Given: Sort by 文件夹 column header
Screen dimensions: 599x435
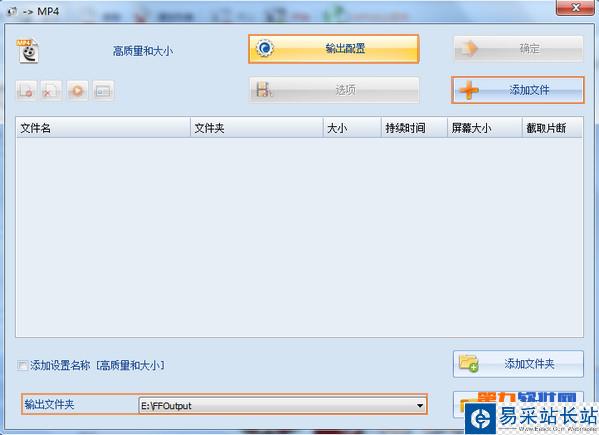Looking at the screenshot, I should point(256,128).
